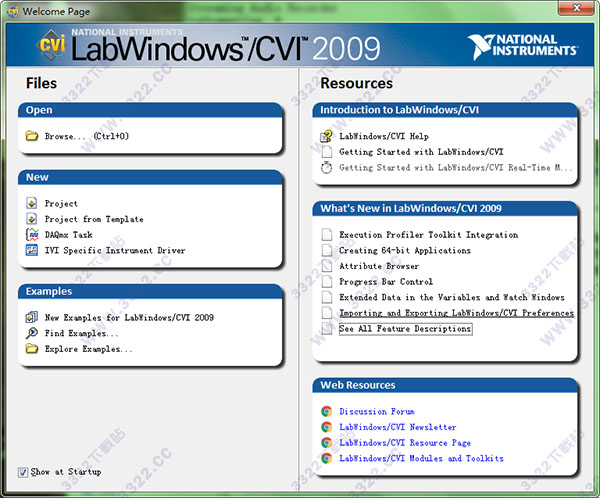Click the Real-Time Getting Started stopwatch icon
600x498 pixels.
pos(326,167)
